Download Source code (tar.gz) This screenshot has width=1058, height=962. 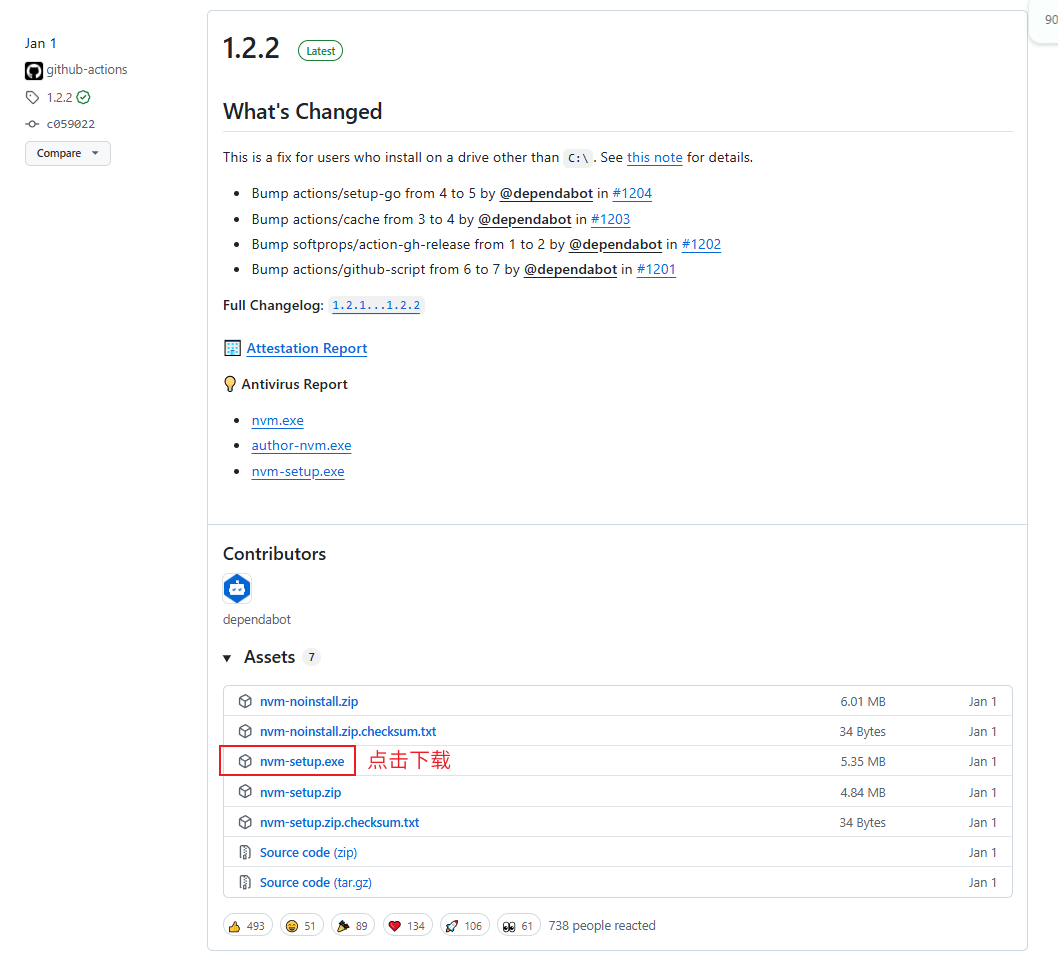316,882
